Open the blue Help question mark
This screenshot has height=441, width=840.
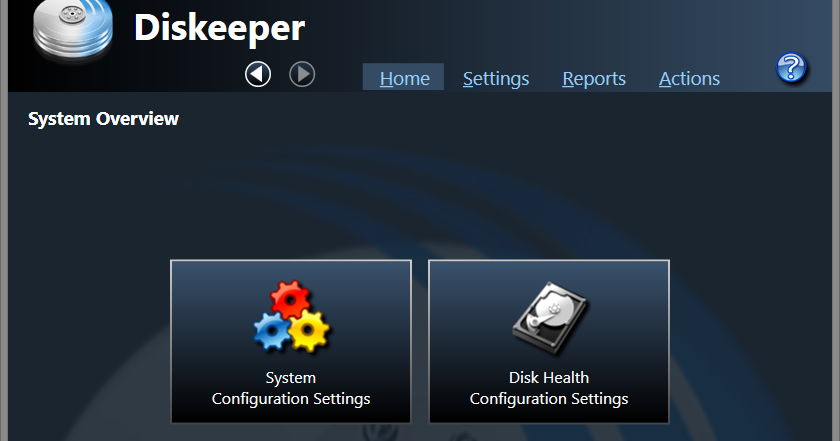click(791, 68)
